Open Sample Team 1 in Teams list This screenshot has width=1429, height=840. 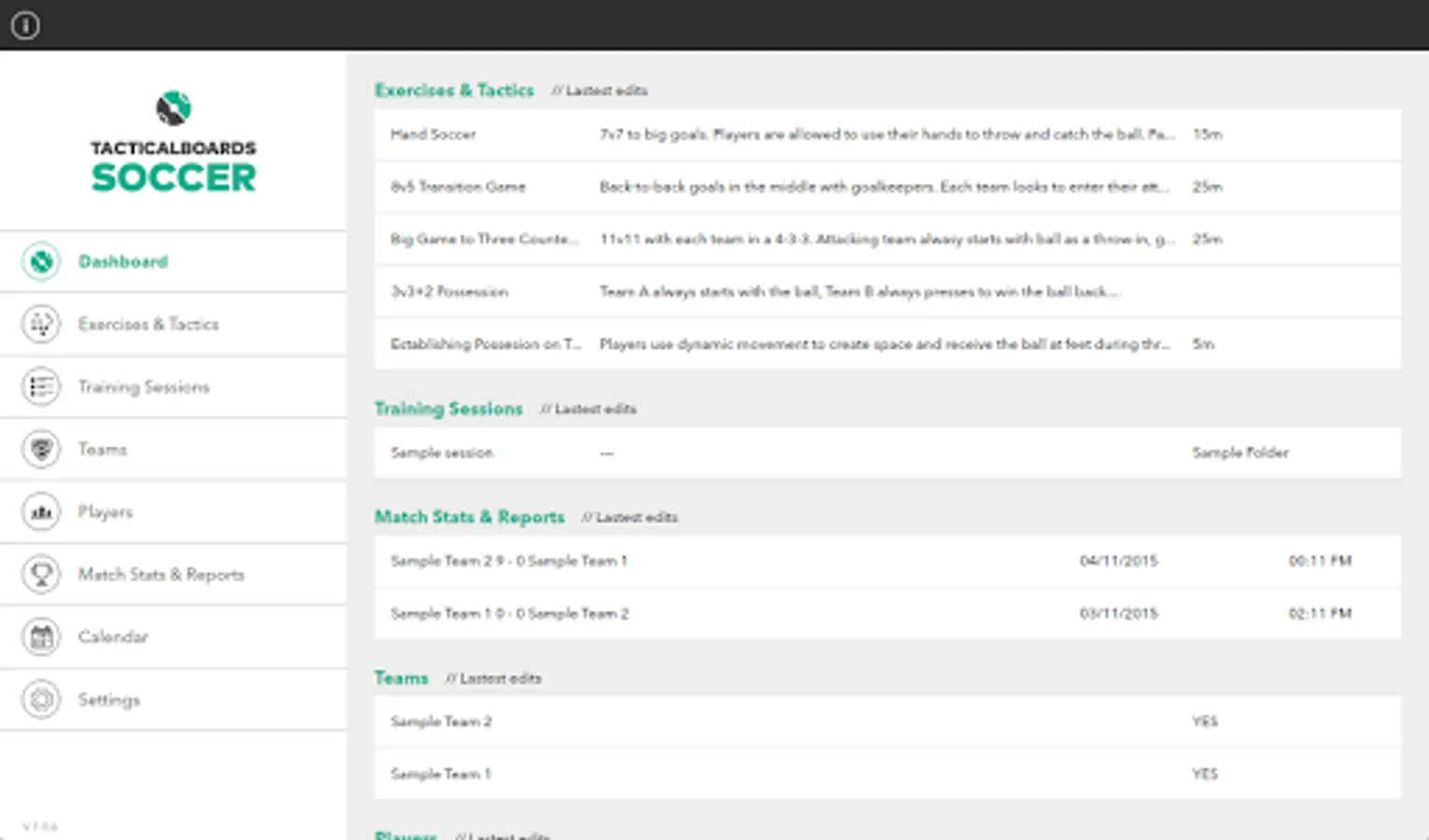(888, 774)
